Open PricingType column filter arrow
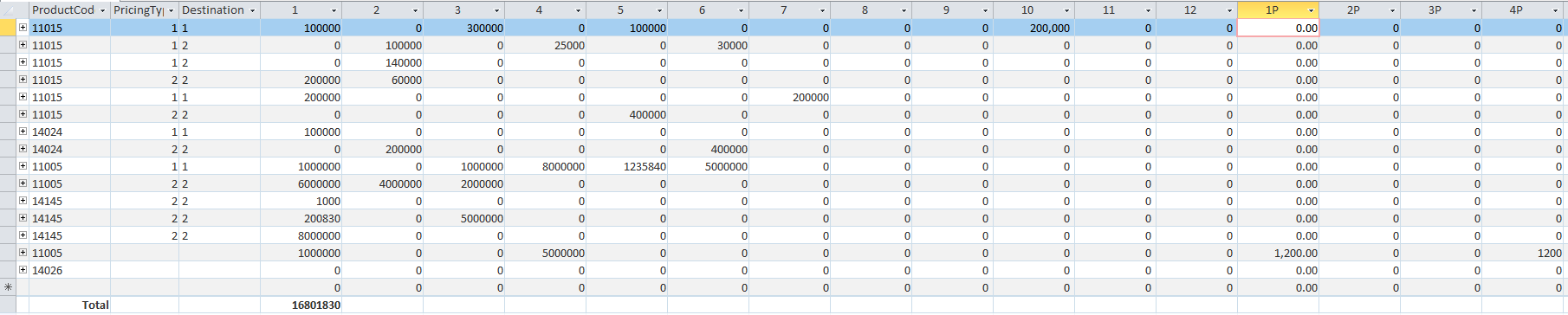1568x315 pixels. click(172, 10)
